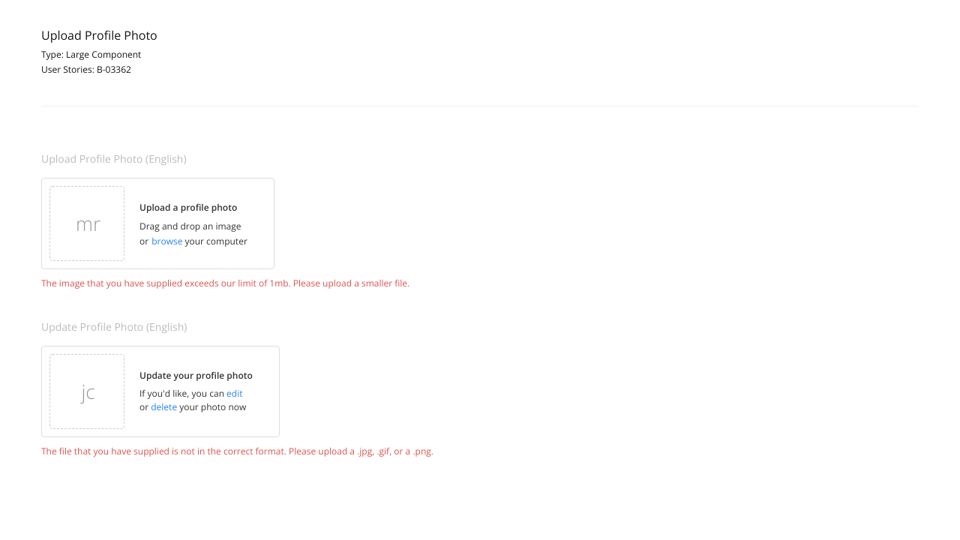
Task: Click the "Update Profile Photo (English)" section heading
Action: coord(114,327)
